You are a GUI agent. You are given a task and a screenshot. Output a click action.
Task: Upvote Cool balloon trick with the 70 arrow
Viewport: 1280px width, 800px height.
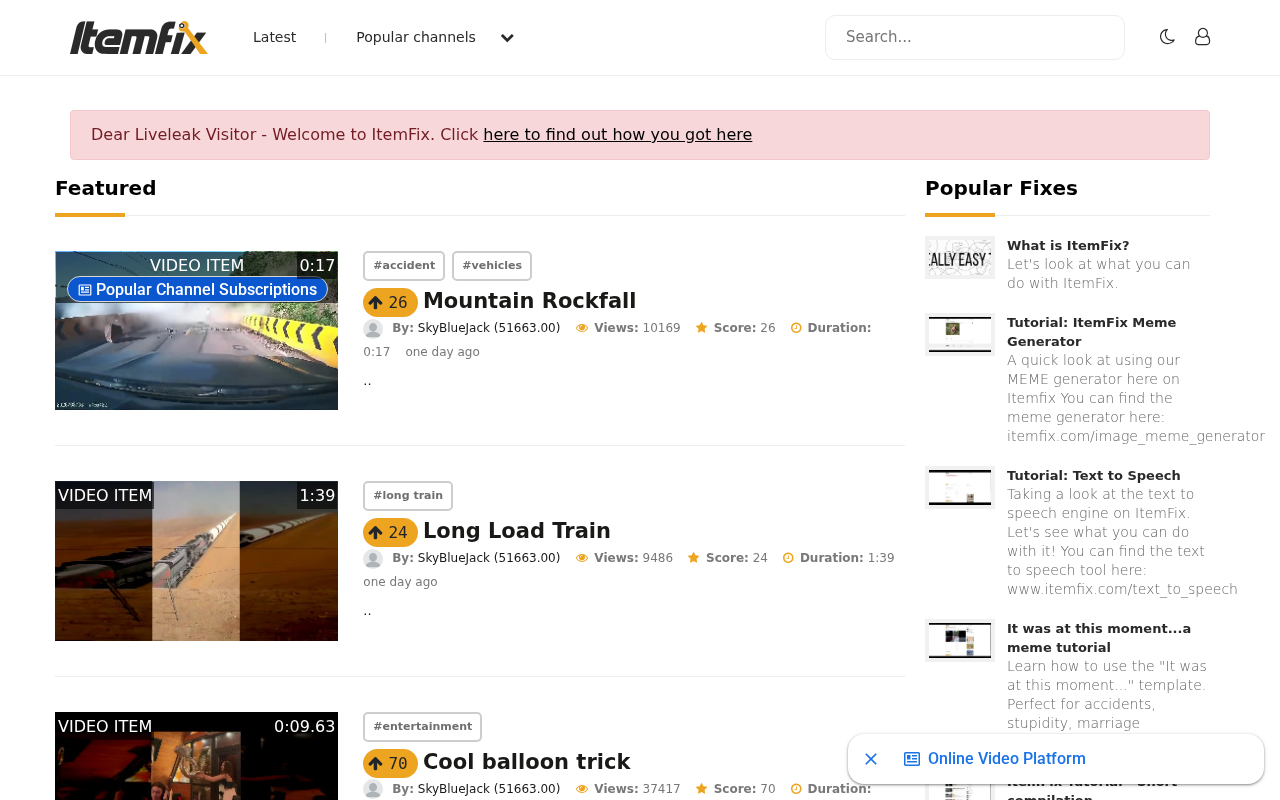coord(390,763)
